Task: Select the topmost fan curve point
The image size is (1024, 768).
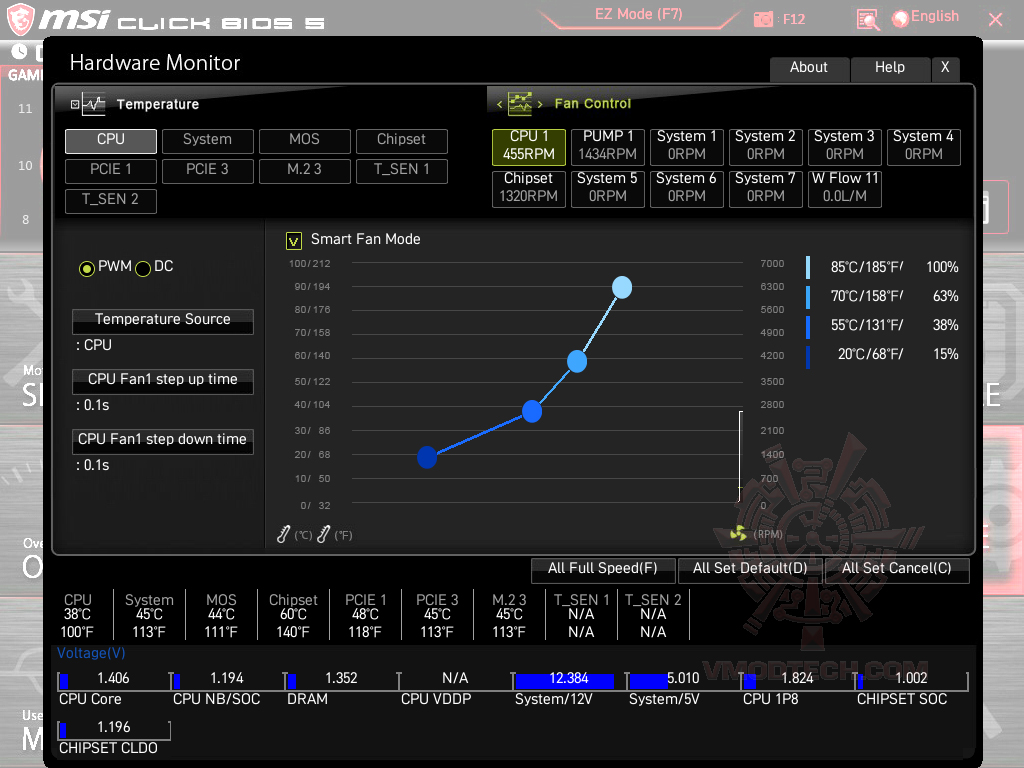Action: point(622,287)
